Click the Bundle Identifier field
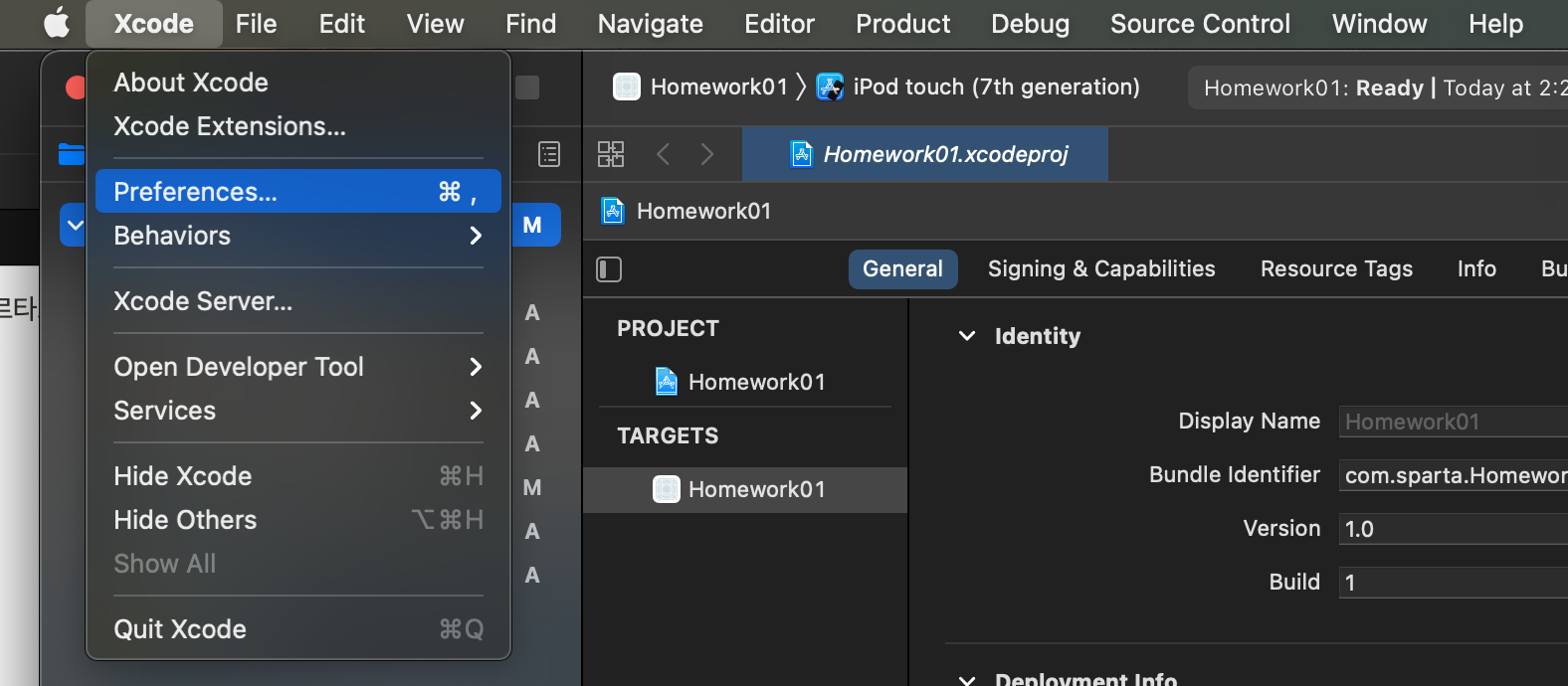The height and width of the screenshot is (686, 1568). click(x=1454, y=475)
